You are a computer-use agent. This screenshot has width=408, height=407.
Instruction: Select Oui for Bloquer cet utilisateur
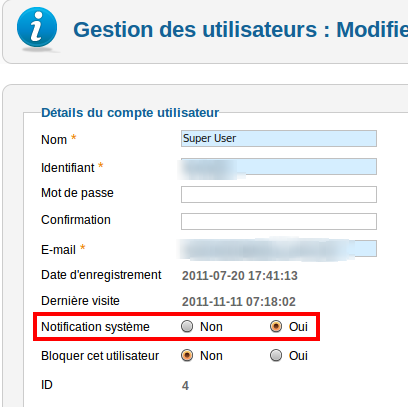(276, 355)
